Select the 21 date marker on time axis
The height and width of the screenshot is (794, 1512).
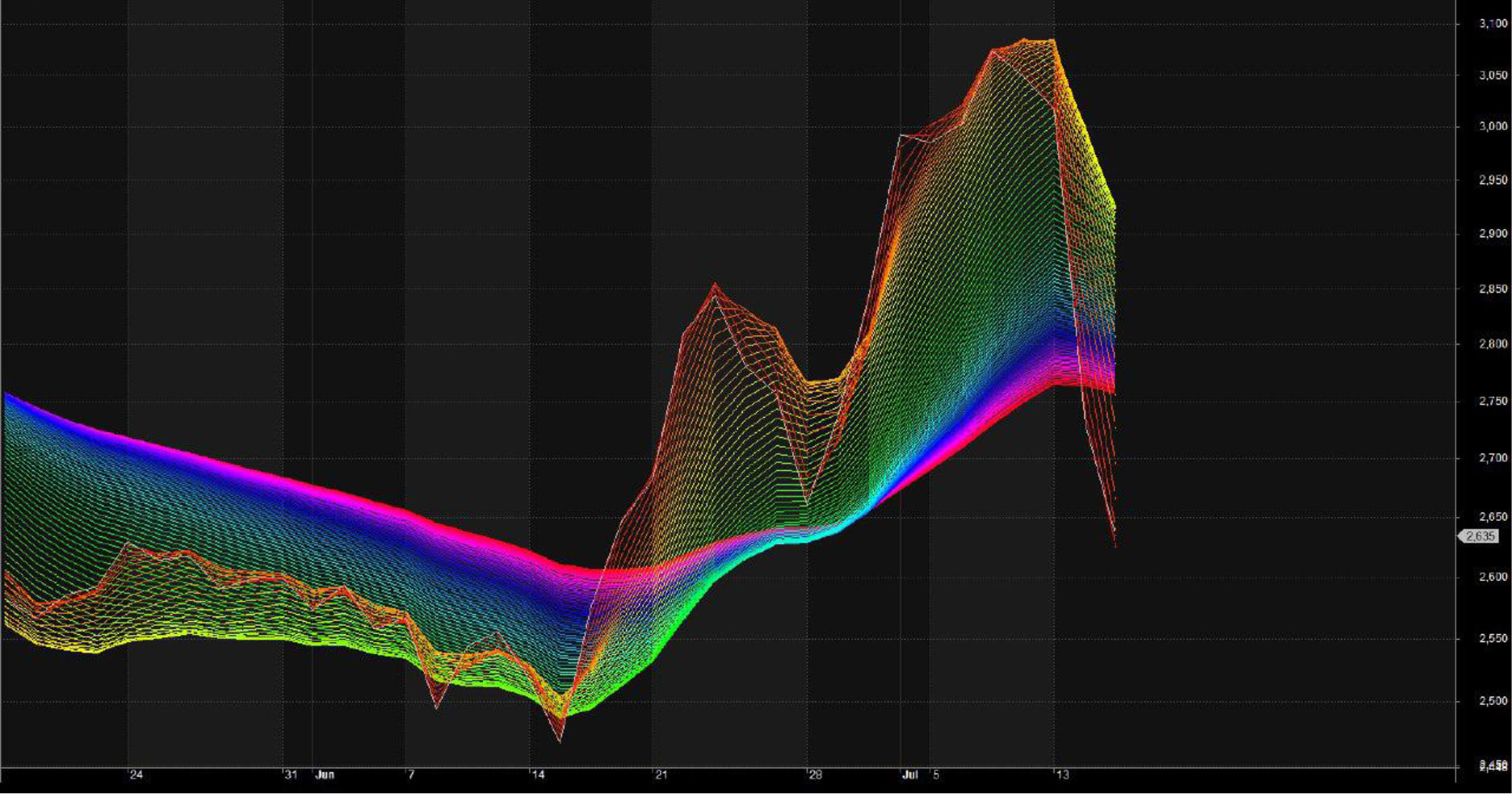661,776
